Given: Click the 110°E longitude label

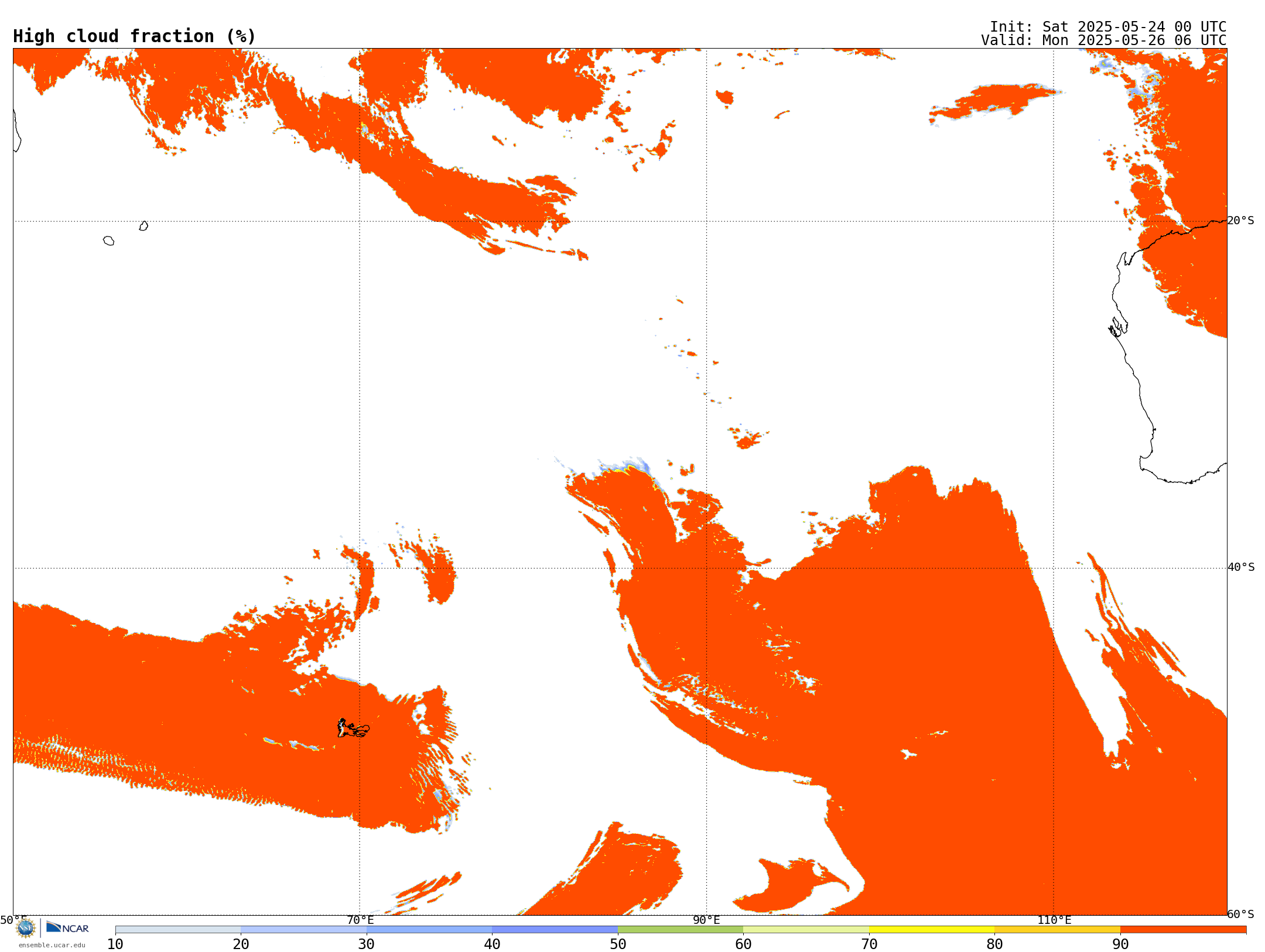Looking at the screenshot, I should (1054, 920).
